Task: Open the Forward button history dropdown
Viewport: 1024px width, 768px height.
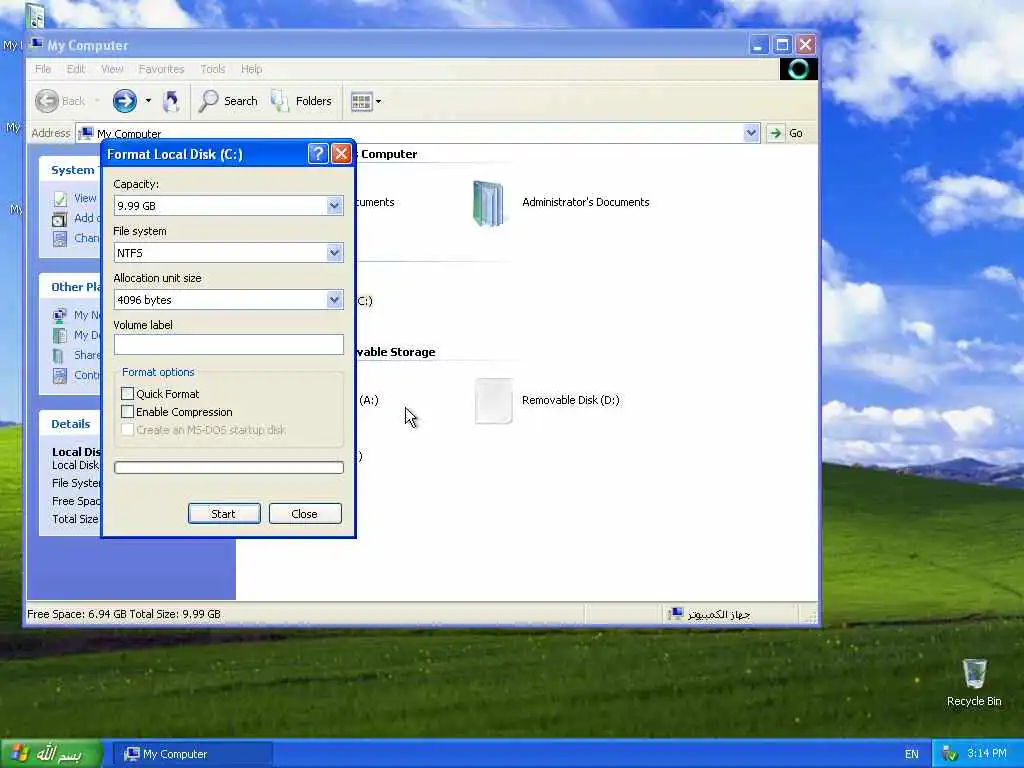Action: [x=148, y=101]
